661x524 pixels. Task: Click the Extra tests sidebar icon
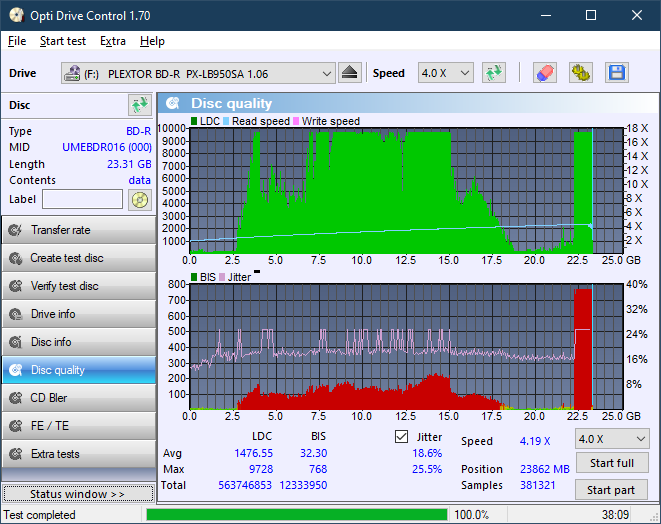click(x=16, y=454)
